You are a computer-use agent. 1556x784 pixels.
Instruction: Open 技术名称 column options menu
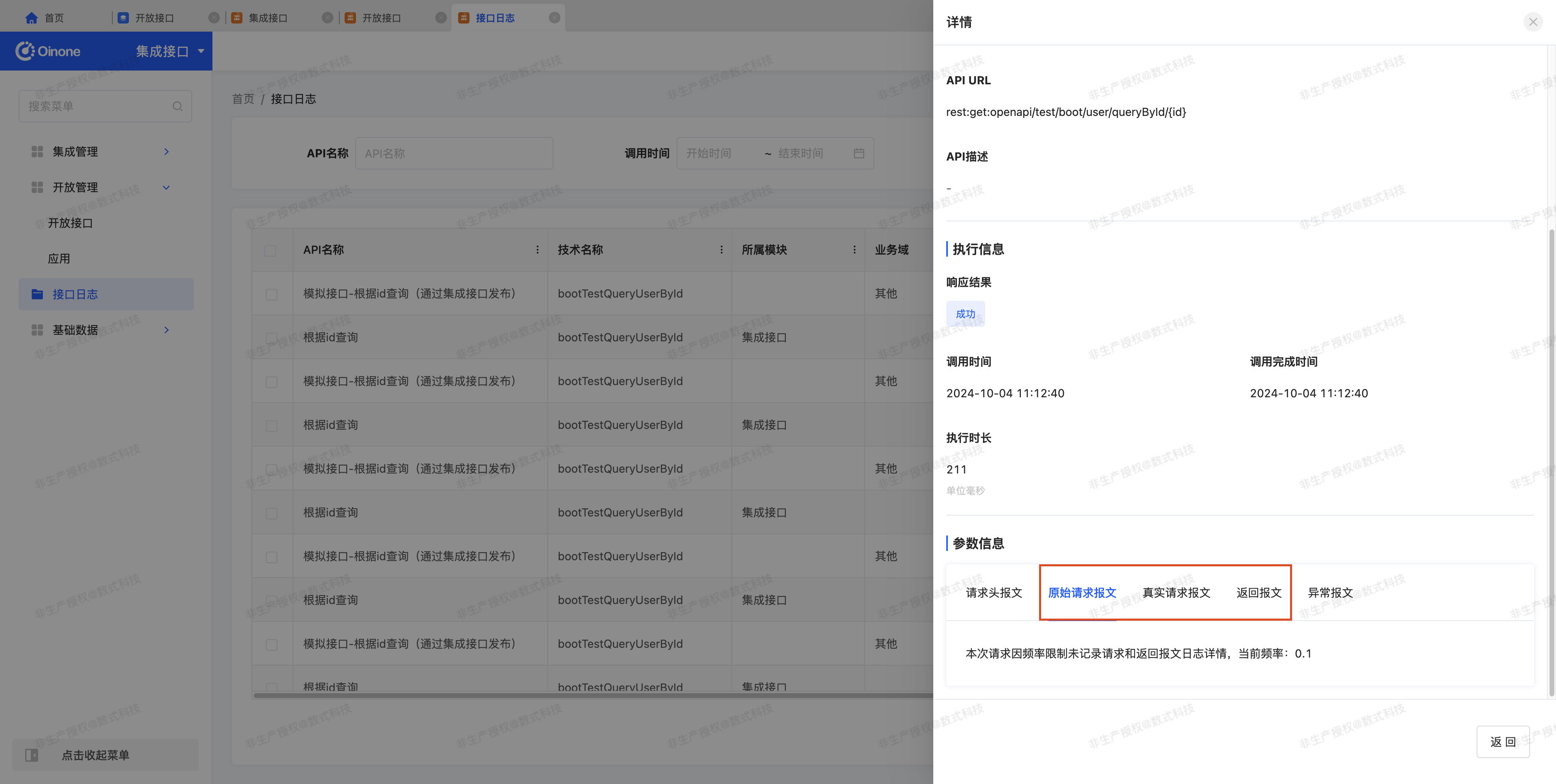[x=721, y=249]
